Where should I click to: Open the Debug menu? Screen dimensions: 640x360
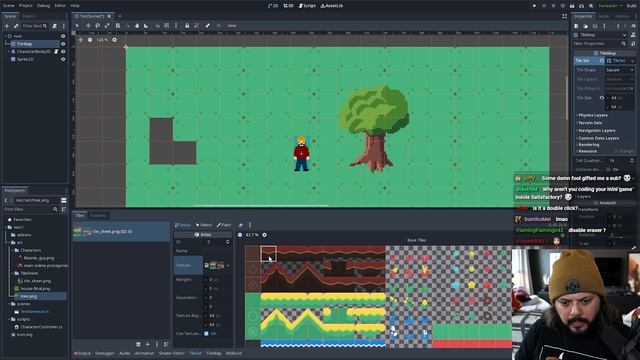click(x=43, y=6)
